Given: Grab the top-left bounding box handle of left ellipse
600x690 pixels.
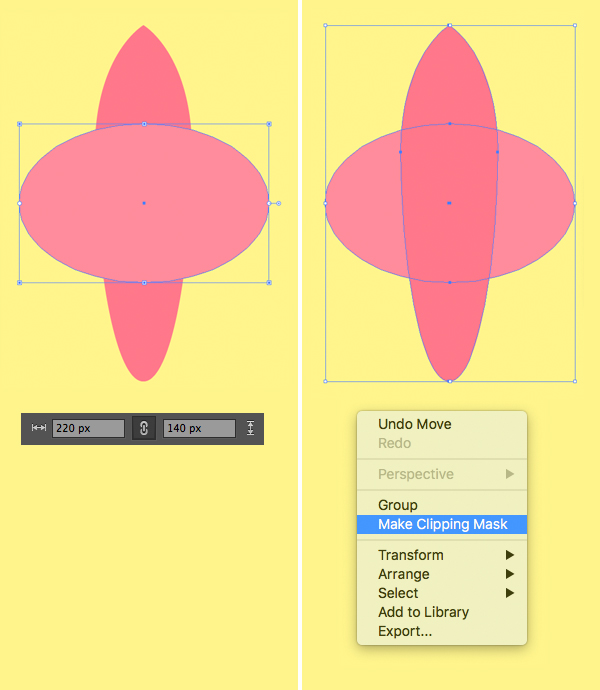Looking at the screenshot, I should tap(20, 124).
